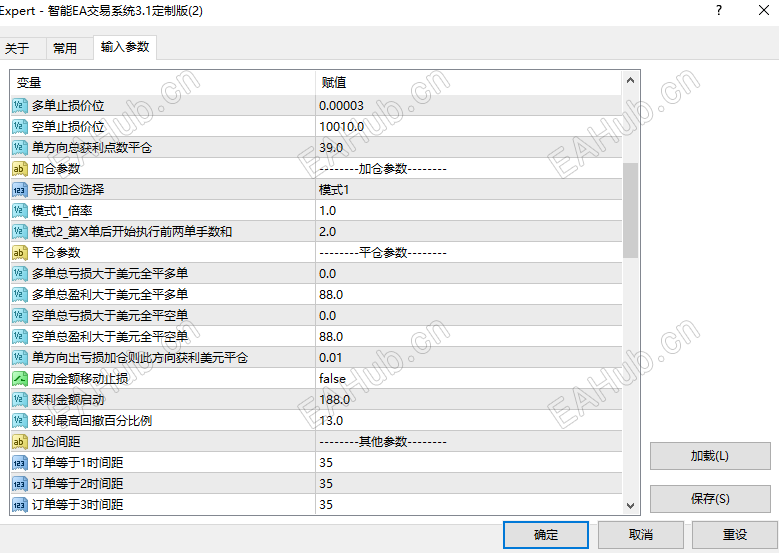Click the icon beside 模式2_第X单后开始执行前两单手数和
The image size is (779, 553).
(19, 232)
